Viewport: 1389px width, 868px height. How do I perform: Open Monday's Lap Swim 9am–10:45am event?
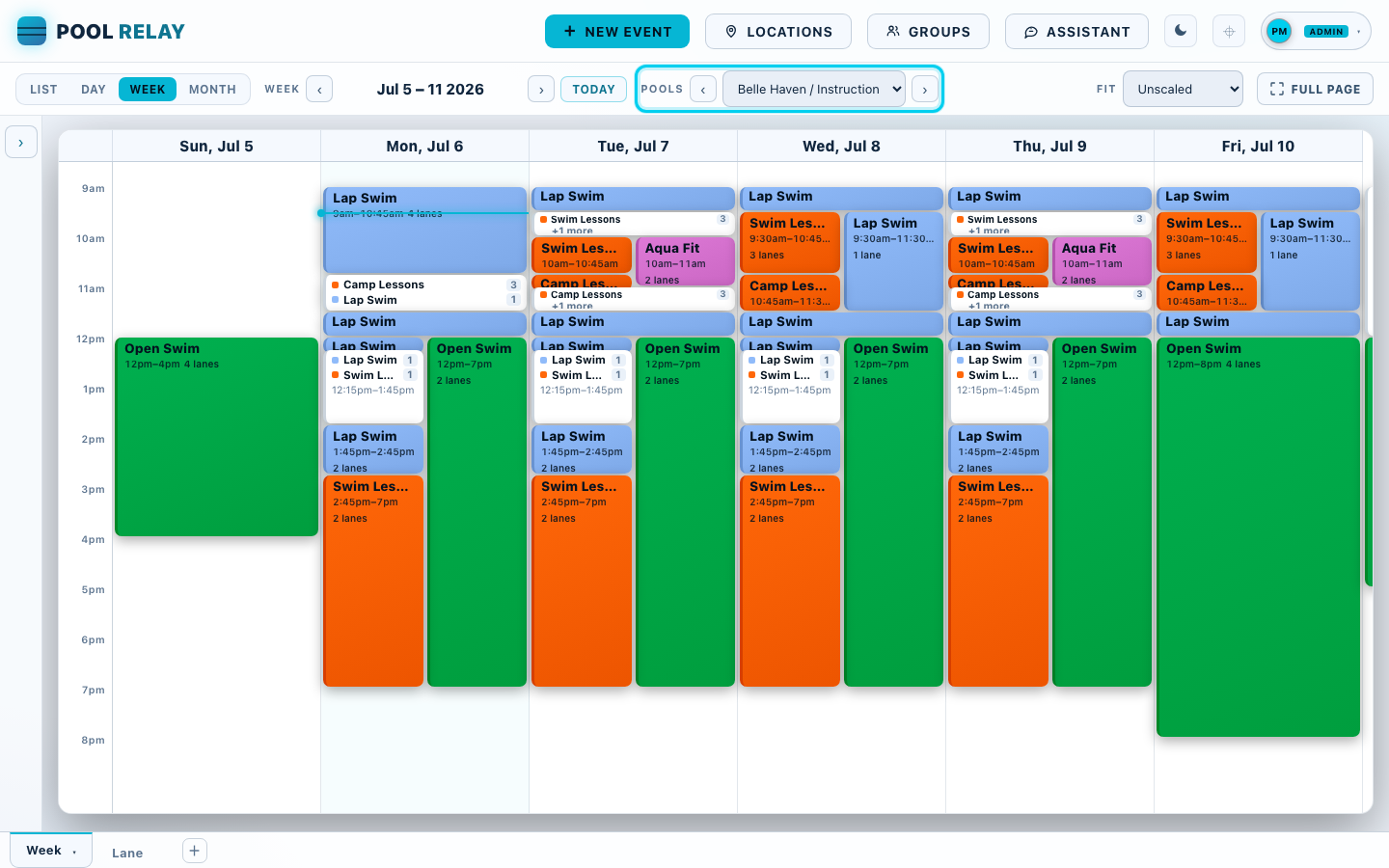pyautogui.click(x=424, y=231)
